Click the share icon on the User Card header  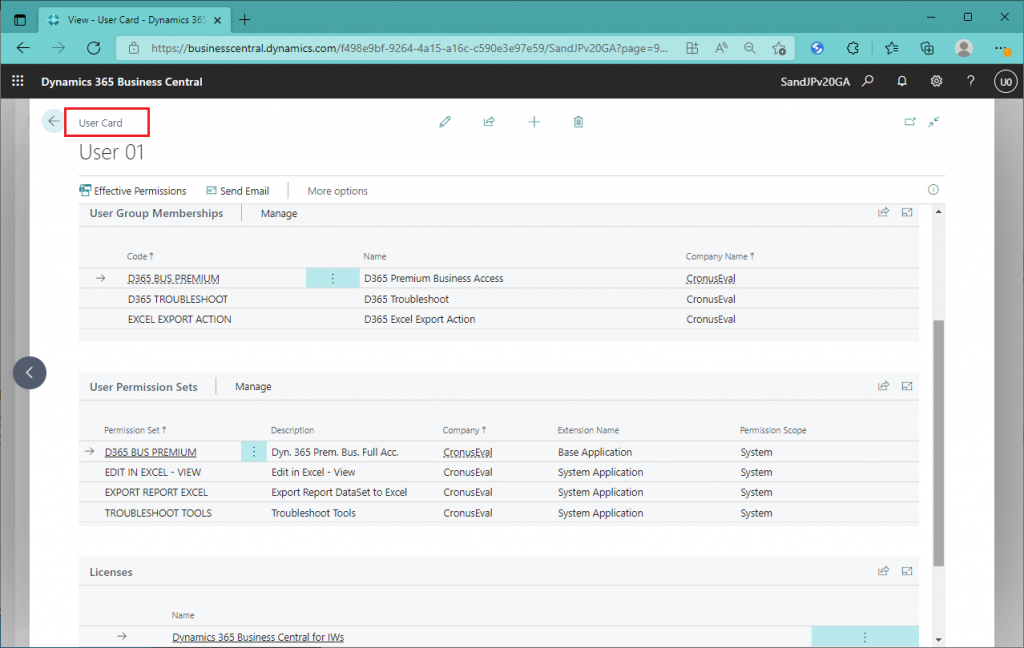click(488, 122)
